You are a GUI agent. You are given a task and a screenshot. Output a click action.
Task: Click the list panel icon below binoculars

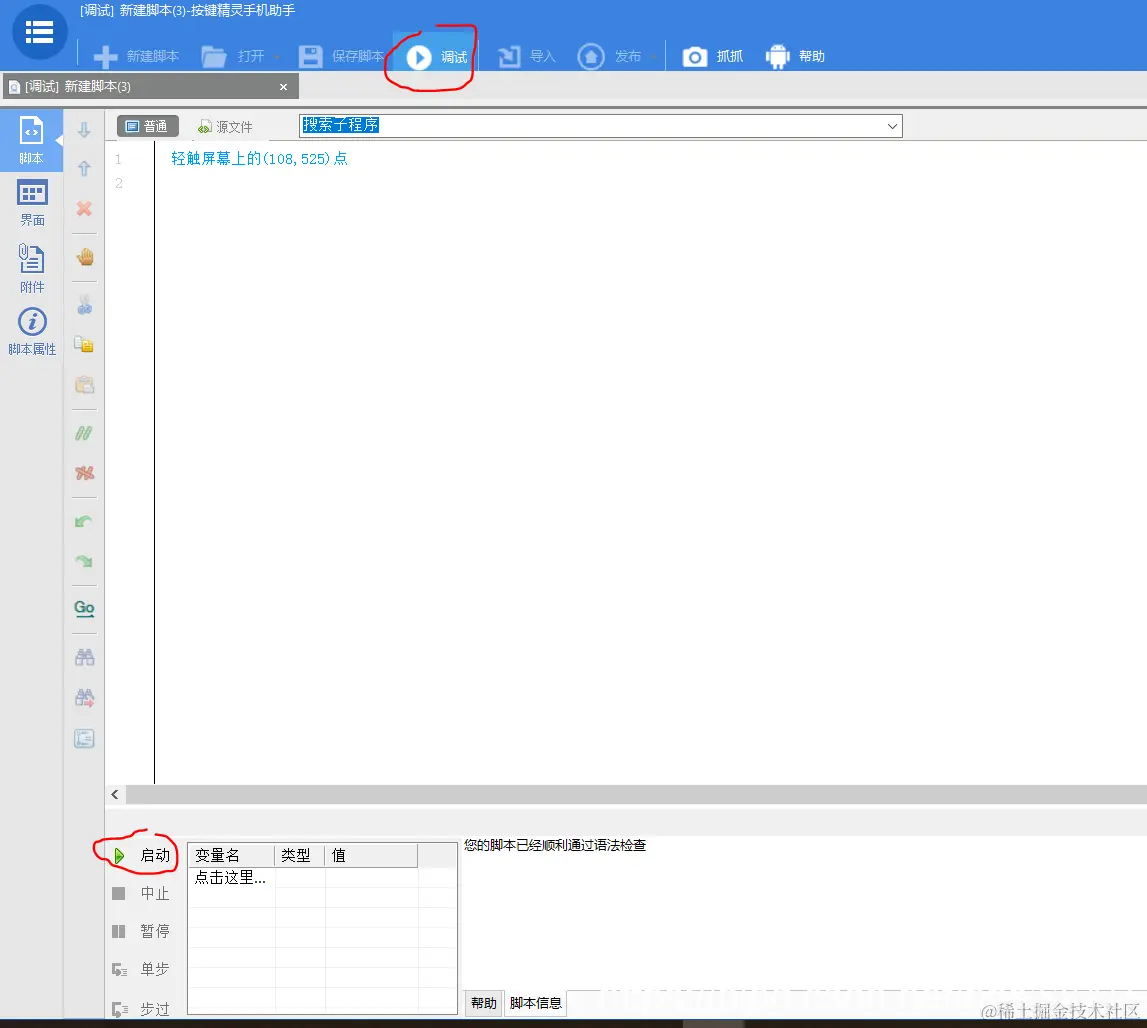point(84,739)
